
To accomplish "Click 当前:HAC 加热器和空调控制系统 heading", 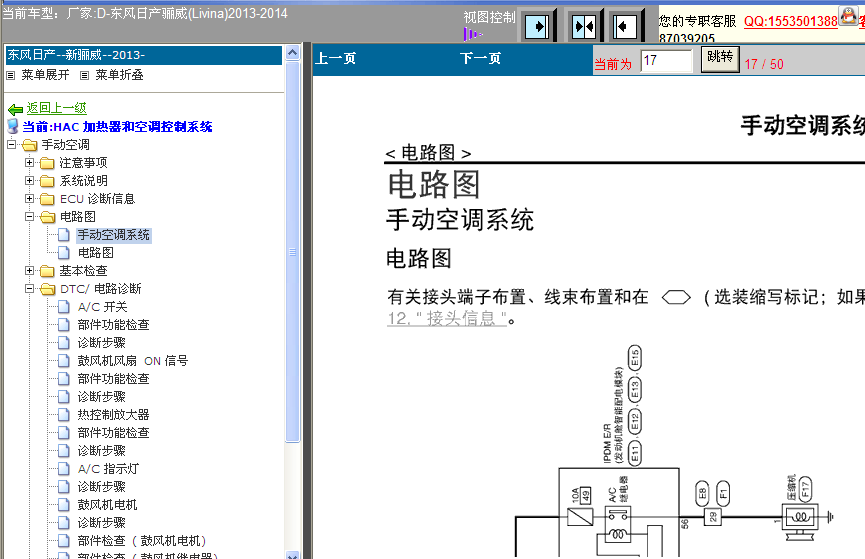I will (118, 127).
